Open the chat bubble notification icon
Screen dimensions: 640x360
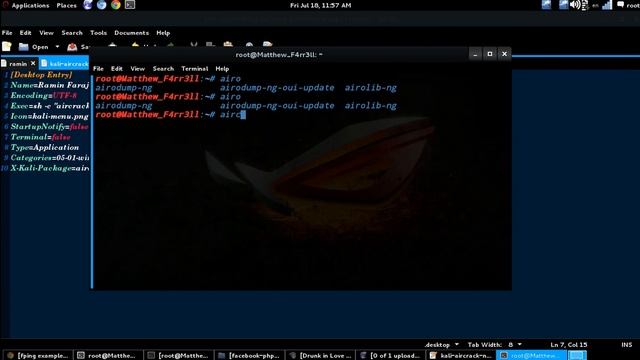[620, 5]
